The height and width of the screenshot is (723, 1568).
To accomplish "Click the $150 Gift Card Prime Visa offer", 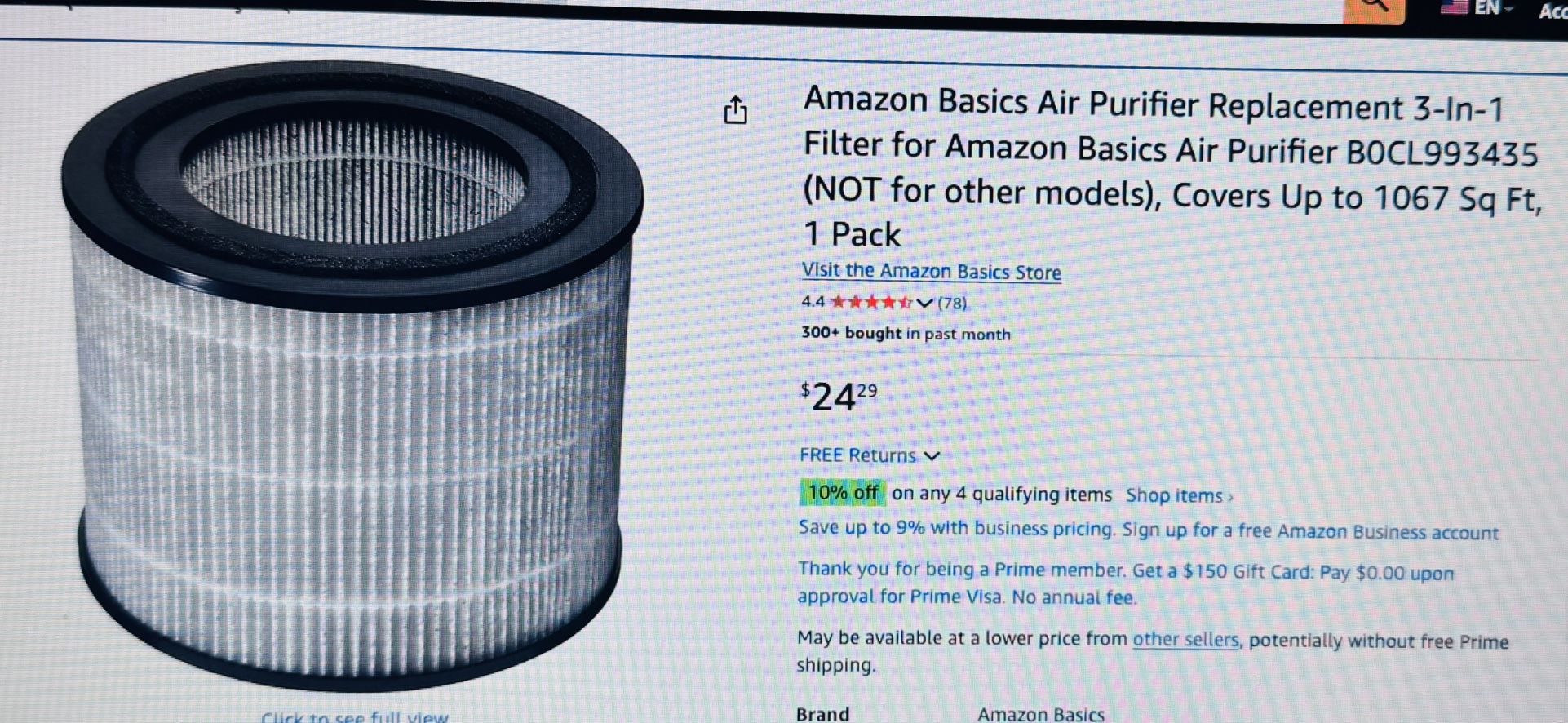I will [x=1126, y=583].
